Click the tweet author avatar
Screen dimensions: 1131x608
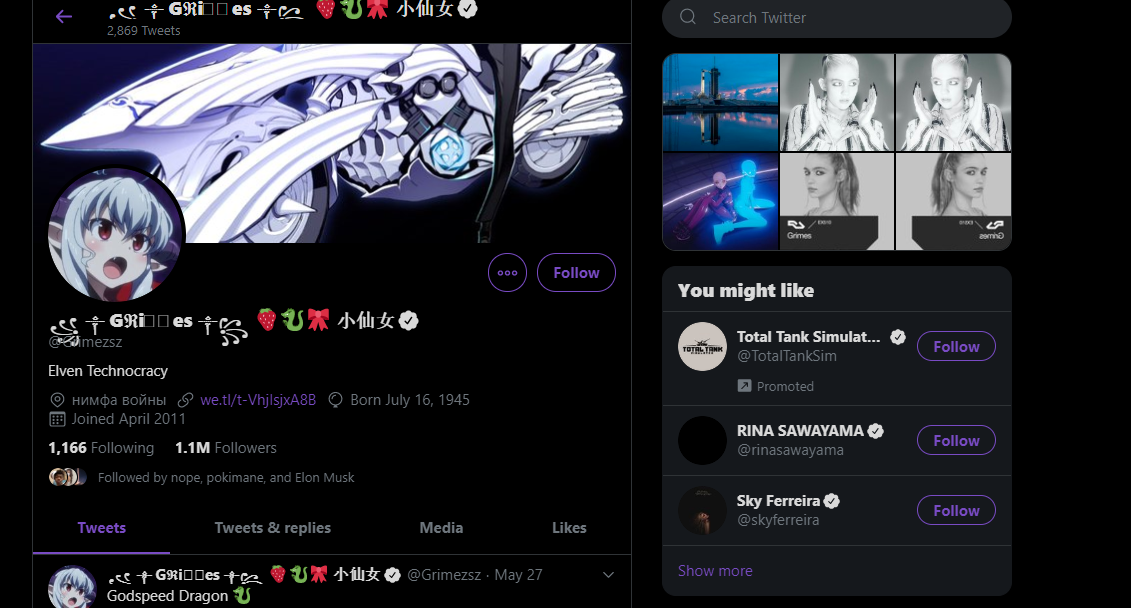[73, 586]
